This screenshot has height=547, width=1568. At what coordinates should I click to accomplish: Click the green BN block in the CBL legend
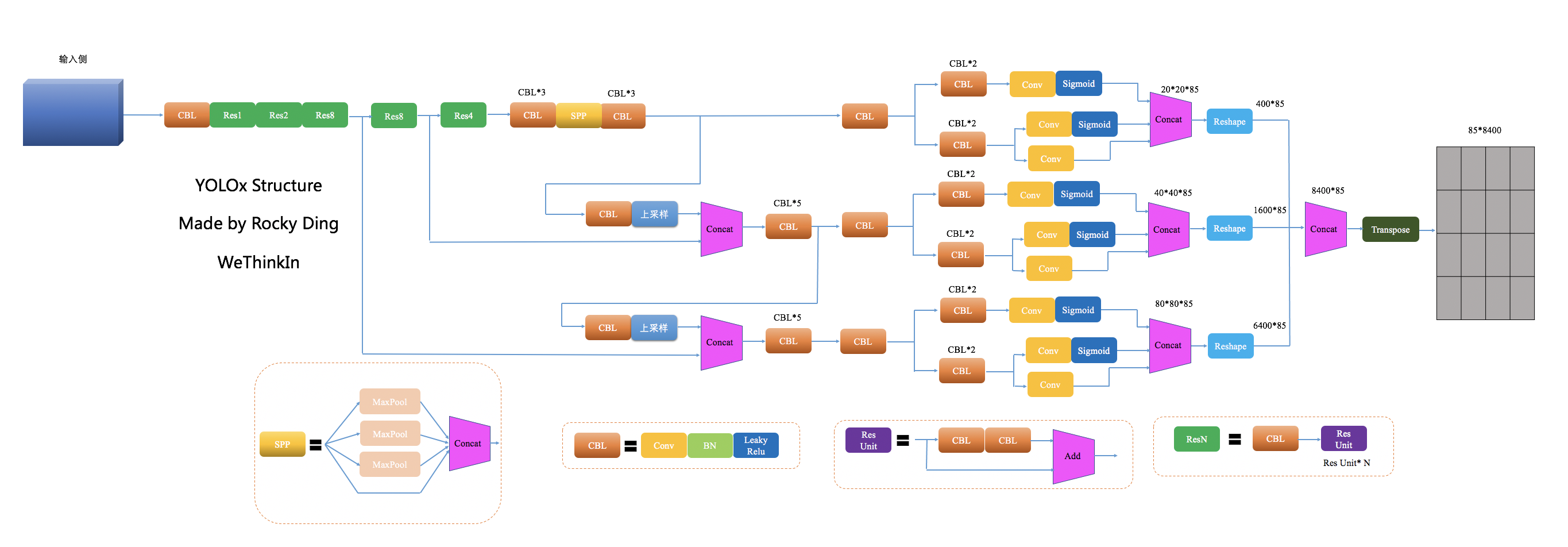(x=710, y=445)
